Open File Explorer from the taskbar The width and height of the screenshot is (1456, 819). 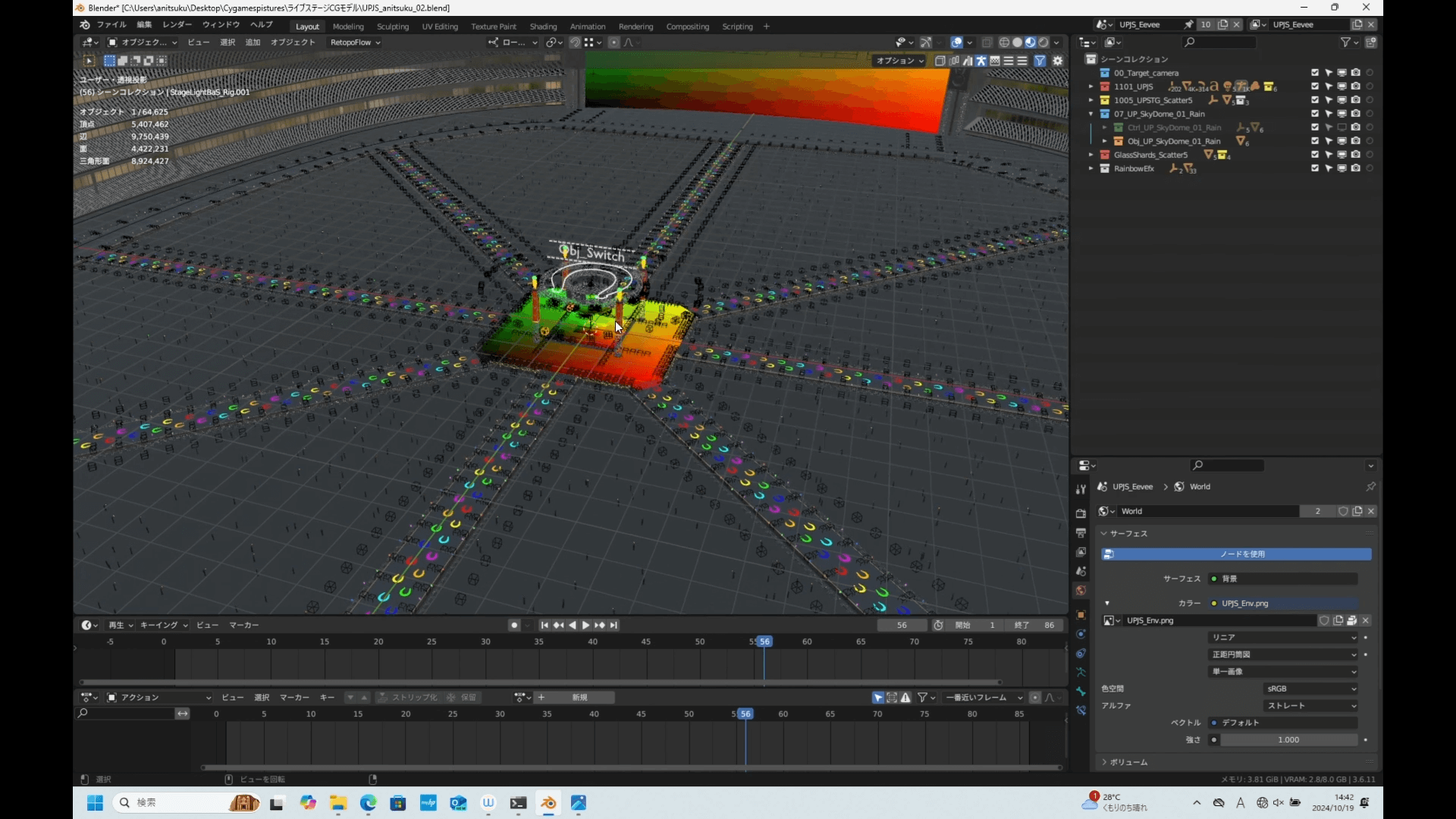[337, 803]
